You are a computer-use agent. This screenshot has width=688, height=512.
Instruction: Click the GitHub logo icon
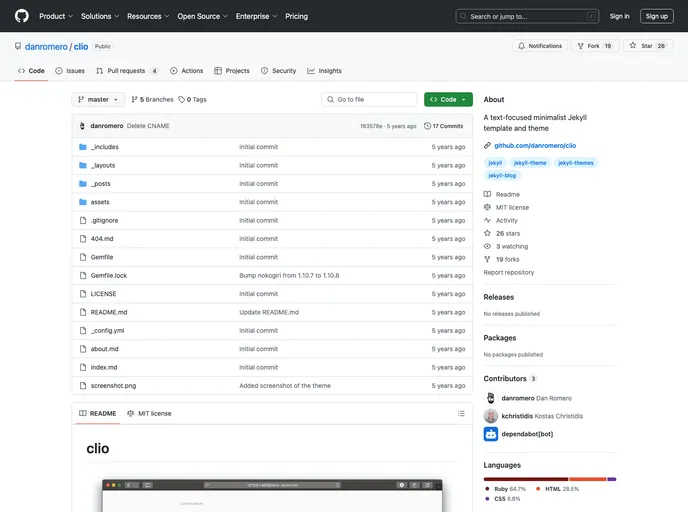click(x=22, y=16)
